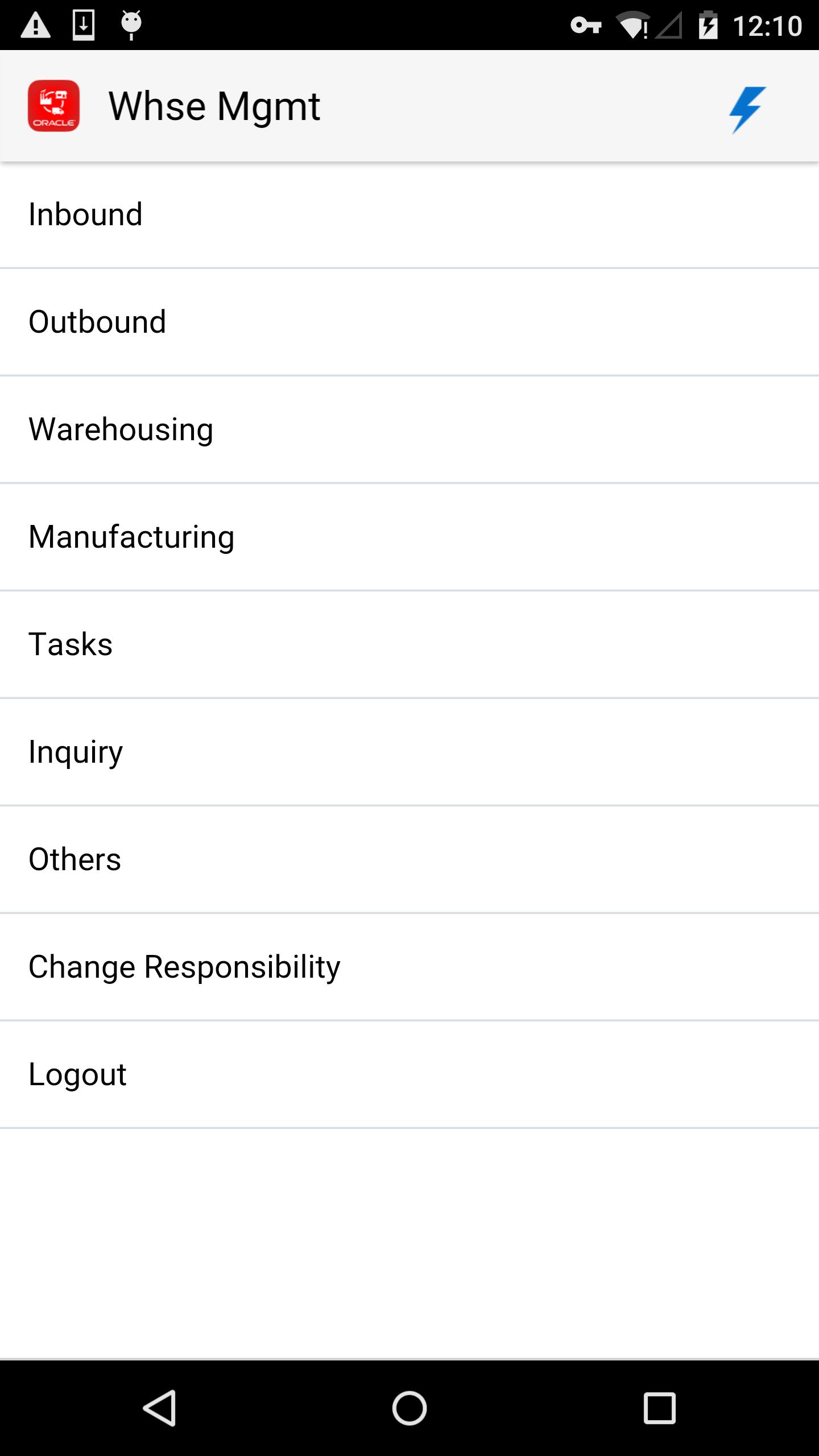Screen dimensions: 819x1456
Task: Tap the VPN key status icon
Action: (586, 26)
